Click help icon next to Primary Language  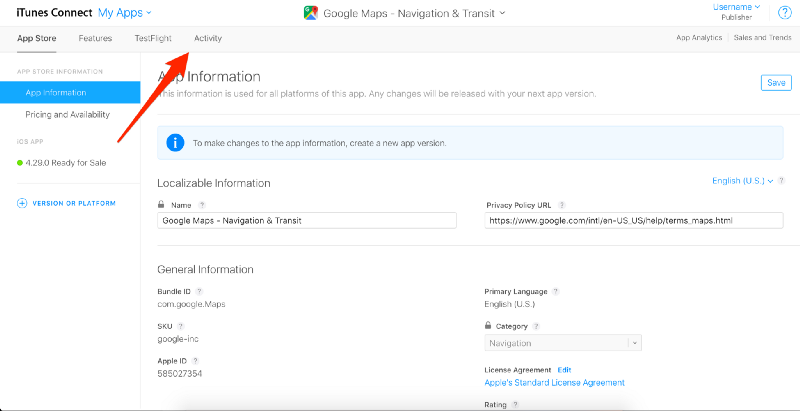pyautogui.click(x=555, y=291)
